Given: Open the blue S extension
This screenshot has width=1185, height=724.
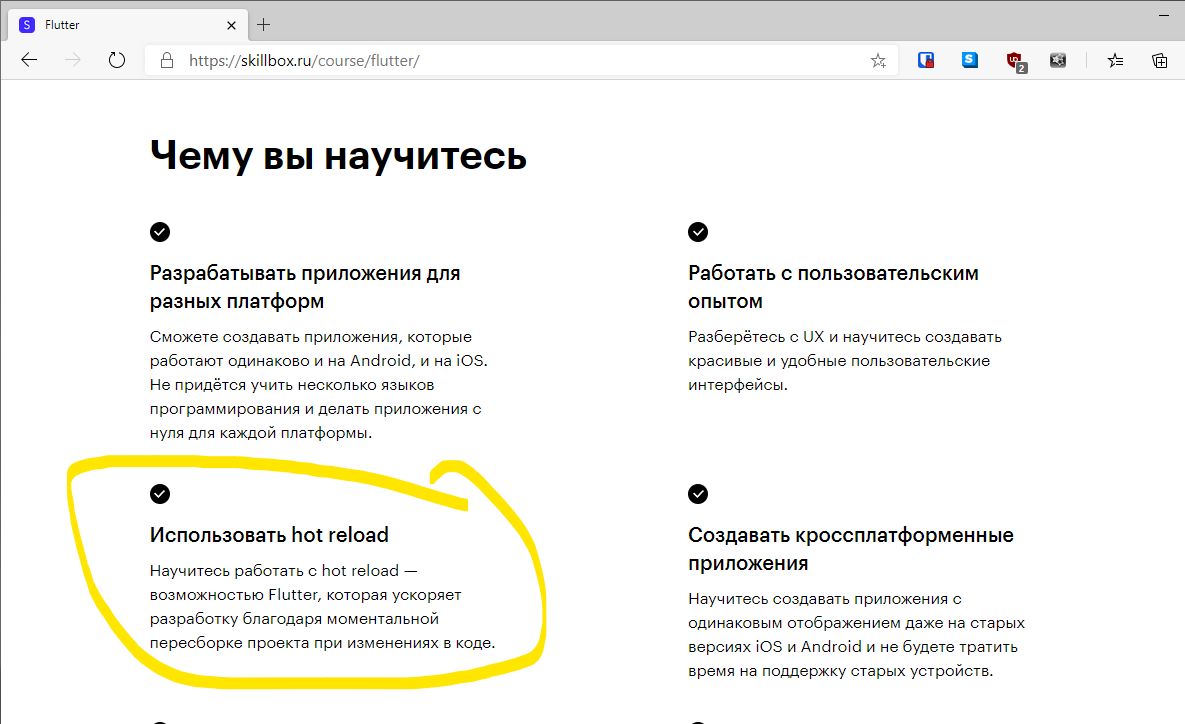Looking at the screenshot, I should (970, 60).
